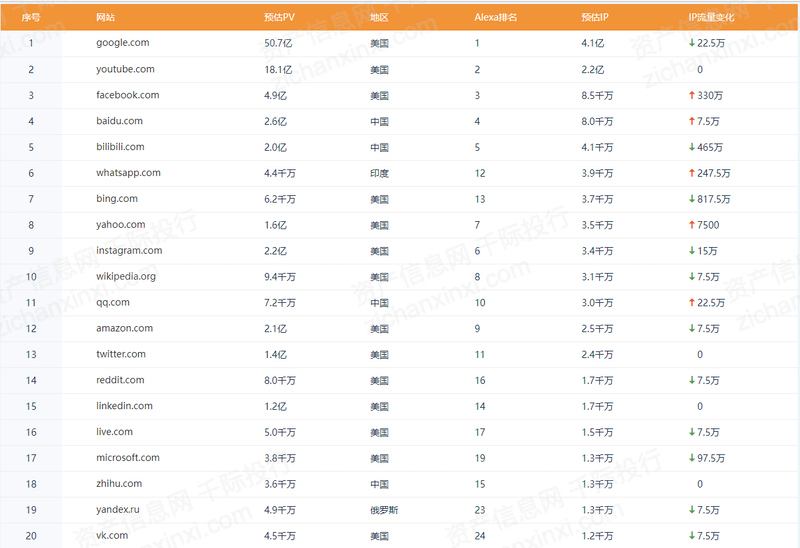Click the red up arrow beside 247.5万
Image resolution: width=800 pixels, height=548 pixels.
pyautogui.click(x=691, y=173)
